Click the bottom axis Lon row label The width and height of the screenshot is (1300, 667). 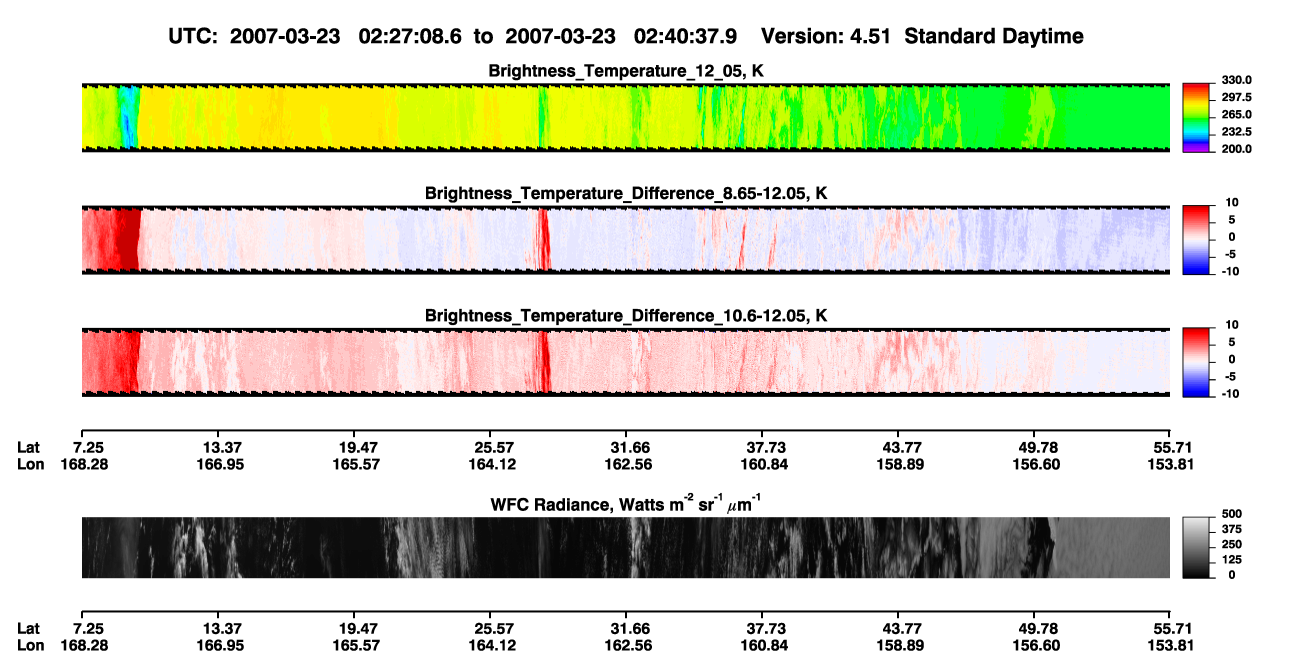pyautogui.click(x=30, y=646)
